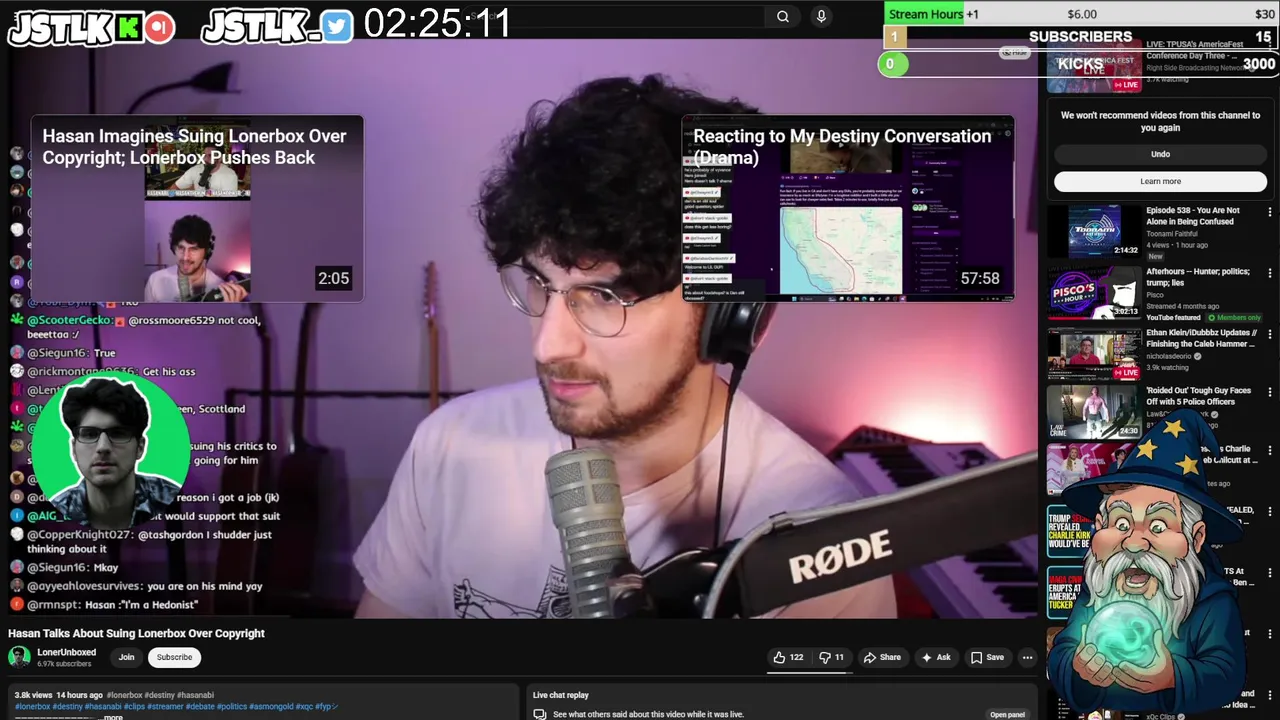
Task: Click the Twitter bird logo in overlay
Action: pyautogui.click(x=338, y=28)
